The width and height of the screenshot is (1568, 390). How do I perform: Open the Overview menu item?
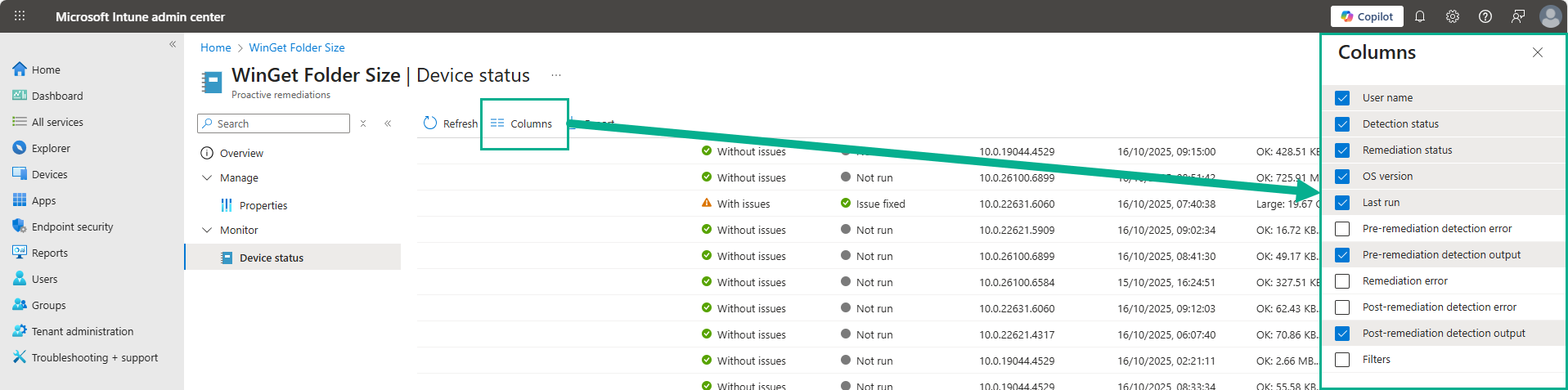pyautogui.click(x=241, y=153)
